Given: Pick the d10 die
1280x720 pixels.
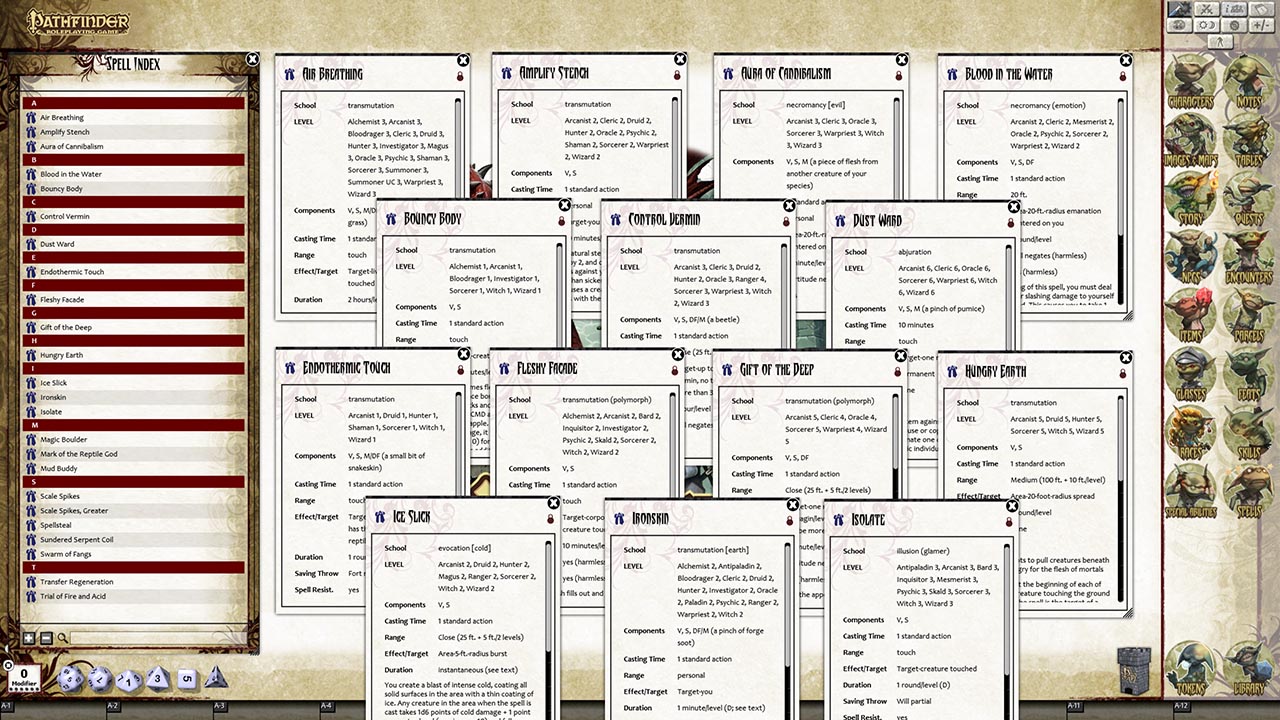Looking at the screenshot, I should pyautogui.click(x=129, y=680).
